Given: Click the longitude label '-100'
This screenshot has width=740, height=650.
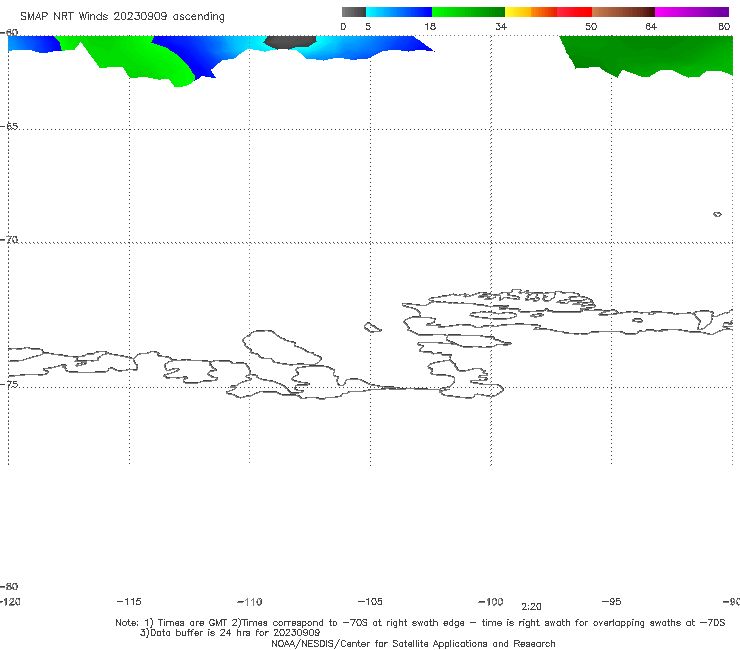Looking at the screenshot, I should (x=491, y=602).
